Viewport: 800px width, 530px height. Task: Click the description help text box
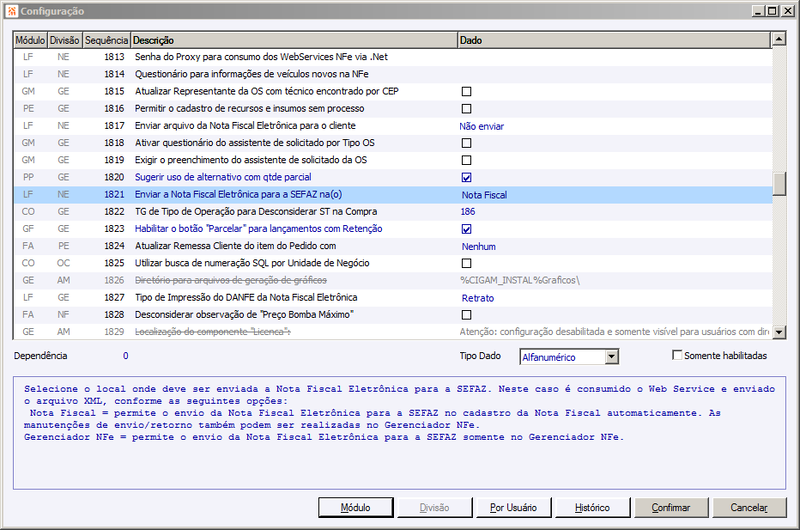click(x=399, y=433)
